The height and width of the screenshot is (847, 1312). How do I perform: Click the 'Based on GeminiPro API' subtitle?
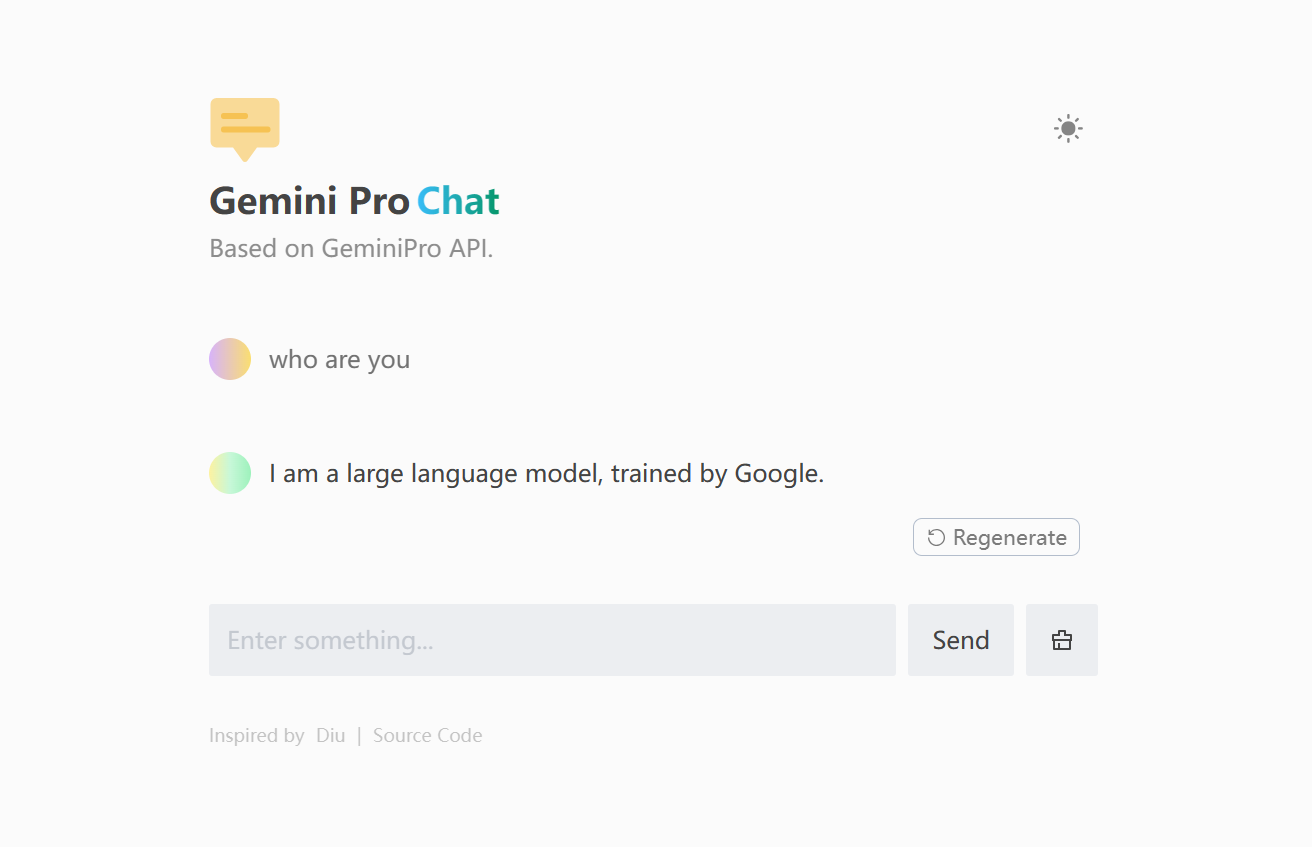352,248
